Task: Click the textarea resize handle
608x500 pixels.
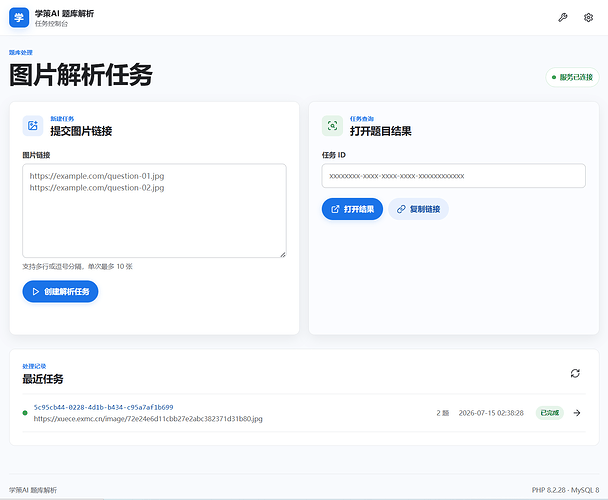Action: pos(283,254)
